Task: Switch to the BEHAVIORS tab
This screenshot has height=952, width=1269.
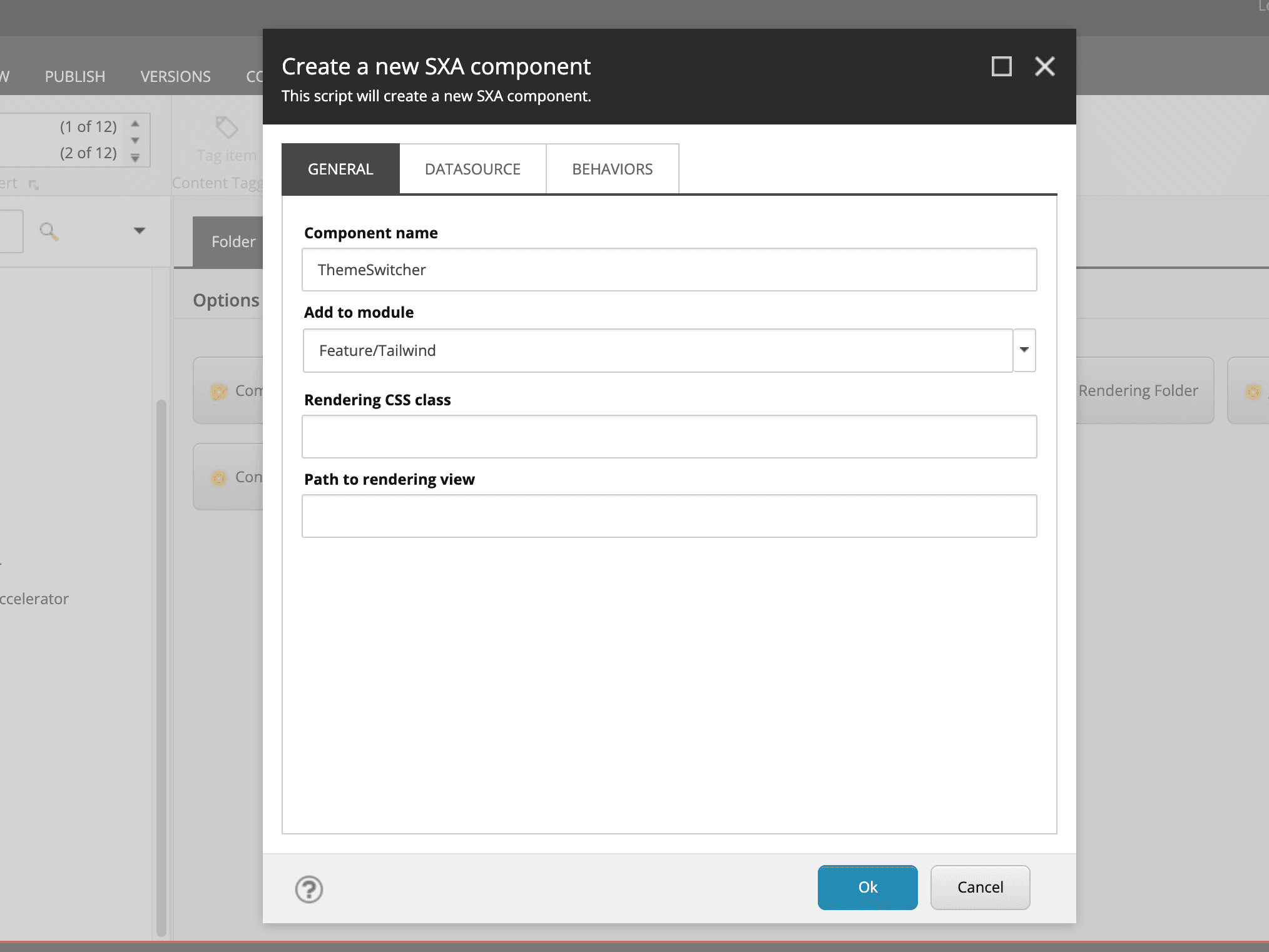Action: click(612, 169)
